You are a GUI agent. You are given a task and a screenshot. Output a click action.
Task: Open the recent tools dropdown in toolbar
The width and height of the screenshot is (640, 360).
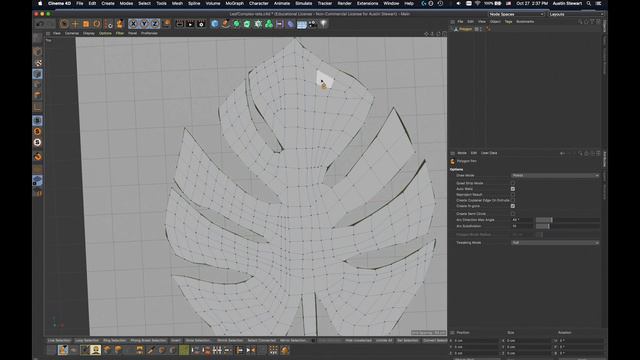(108, 24)
